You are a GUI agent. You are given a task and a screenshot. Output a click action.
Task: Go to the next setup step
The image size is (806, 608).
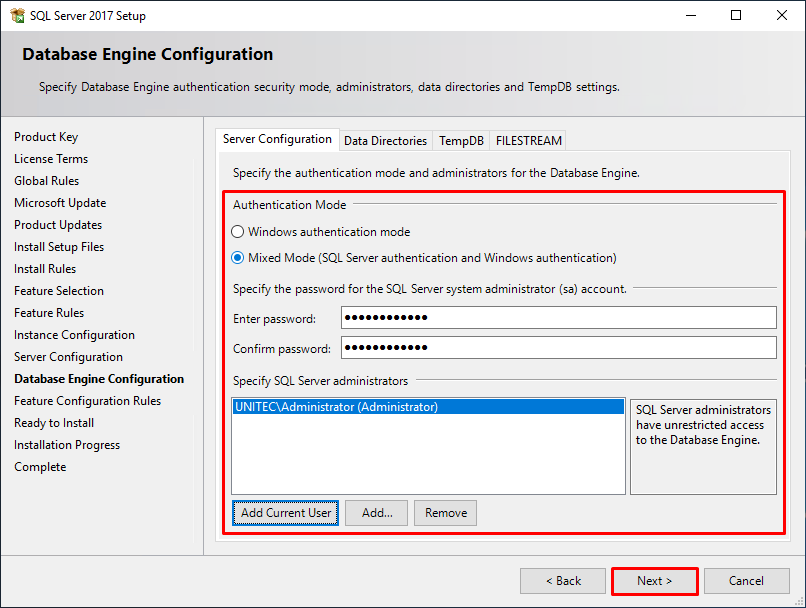[x=654, y=581]
